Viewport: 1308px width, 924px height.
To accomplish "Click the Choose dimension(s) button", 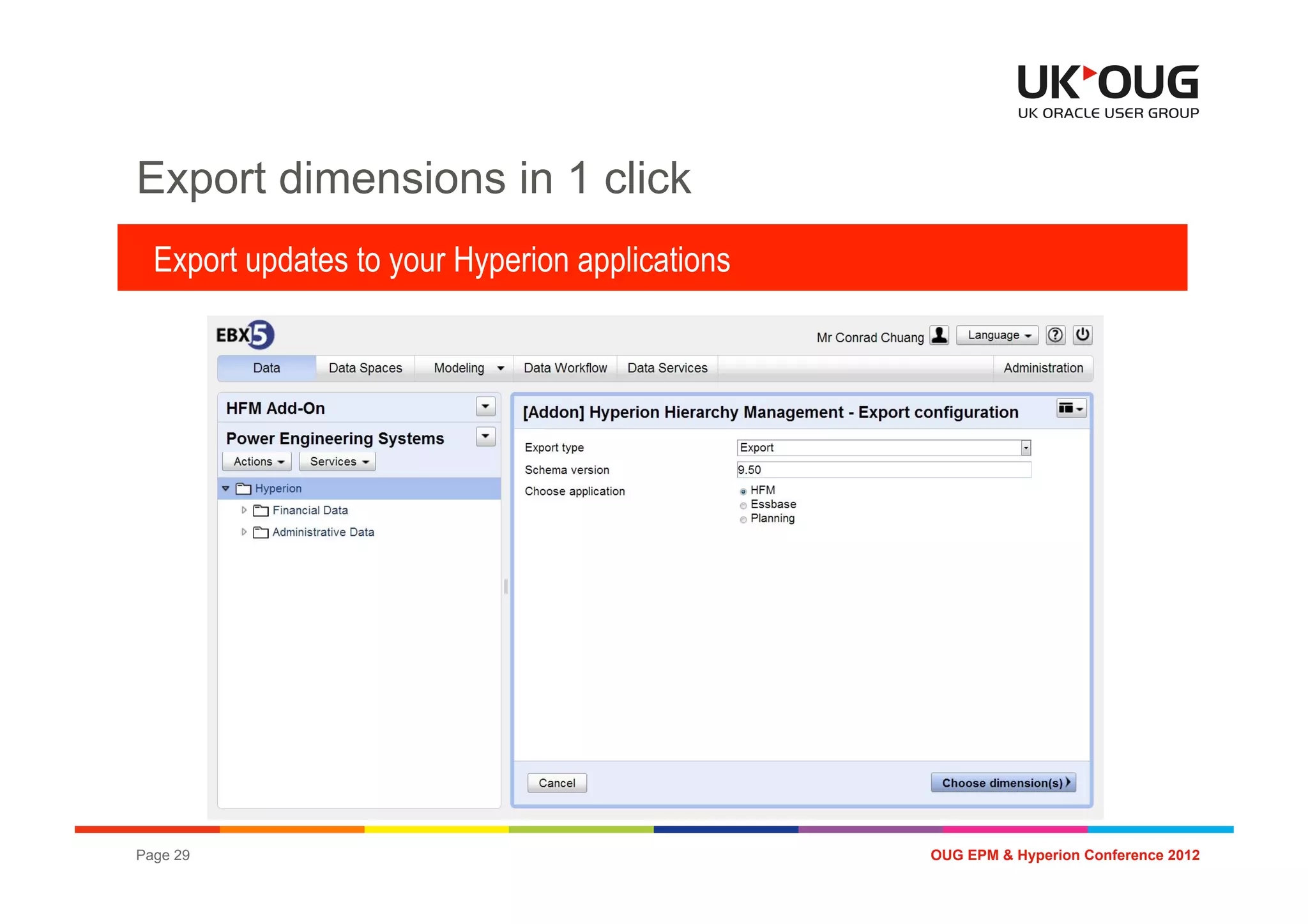I will click(x=1003, y=783).
